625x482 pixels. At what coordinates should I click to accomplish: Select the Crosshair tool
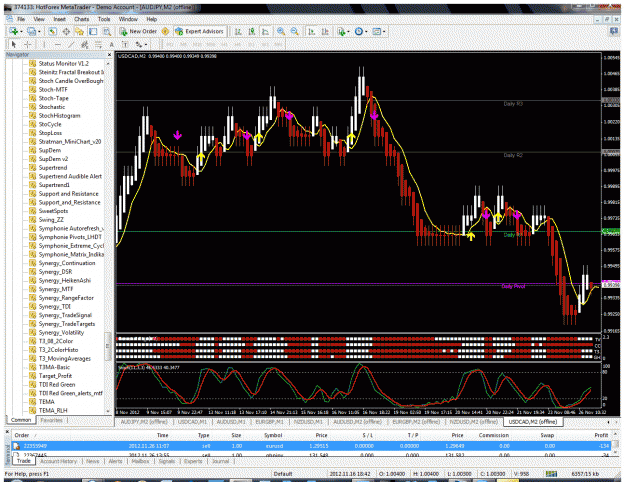[28, 44]
